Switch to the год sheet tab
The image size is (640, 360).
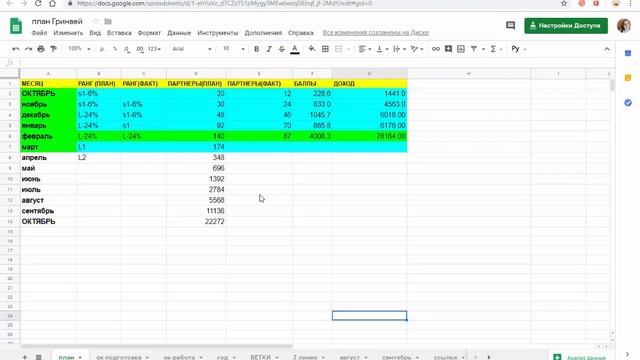[x=226, y=357]
